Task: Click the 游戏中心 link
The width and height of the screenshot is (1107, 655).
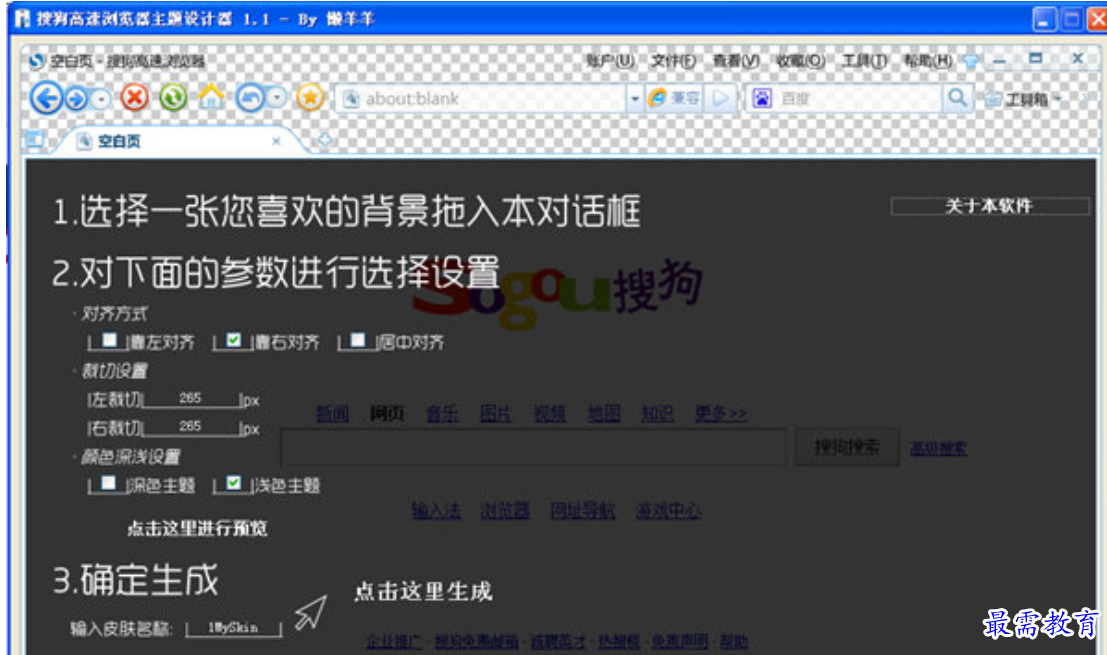Action: (x=669, y=510)
